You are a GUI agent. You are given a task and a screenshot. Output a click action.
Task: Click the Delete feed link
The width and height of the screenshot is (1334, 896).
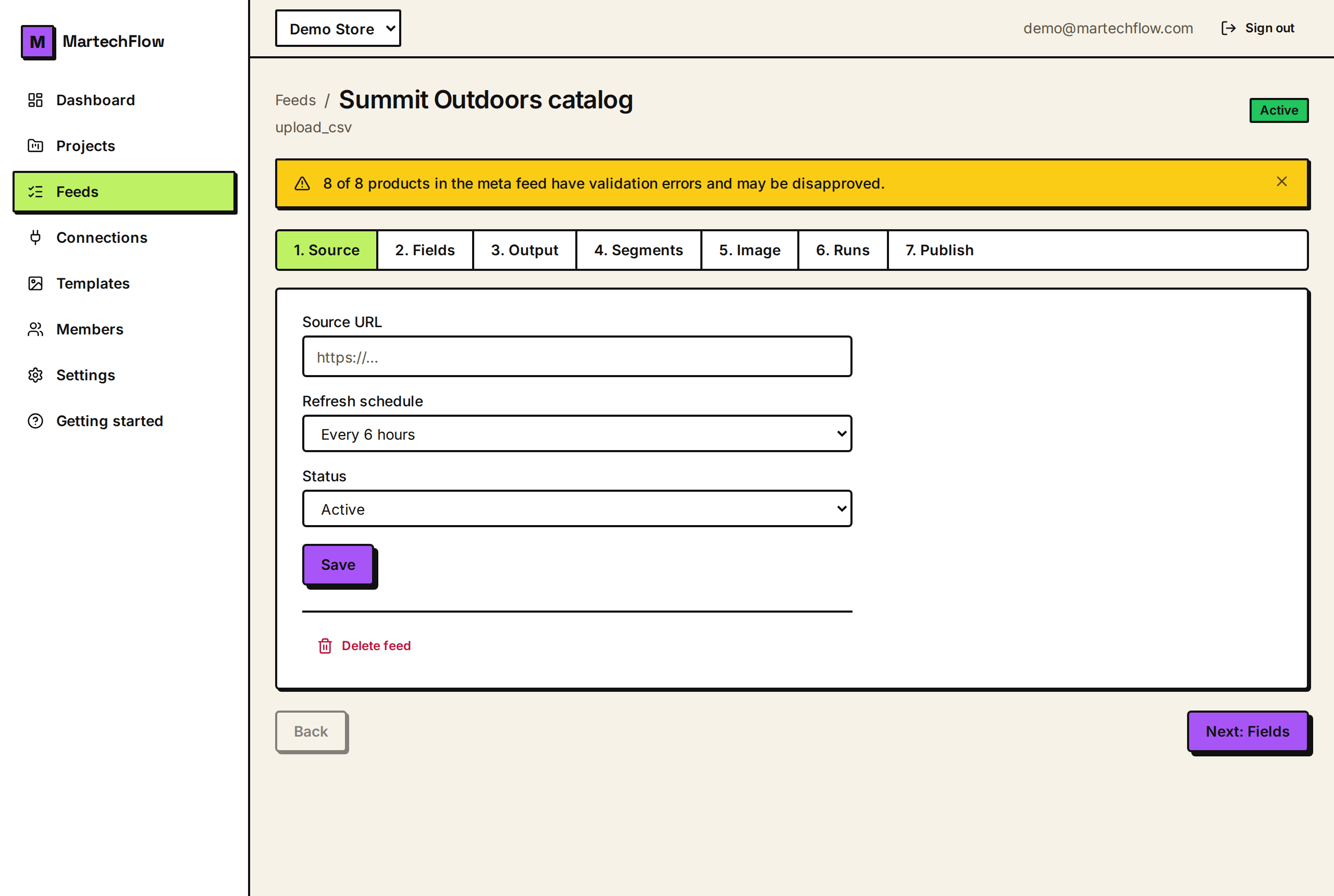(x=364, y=646)
